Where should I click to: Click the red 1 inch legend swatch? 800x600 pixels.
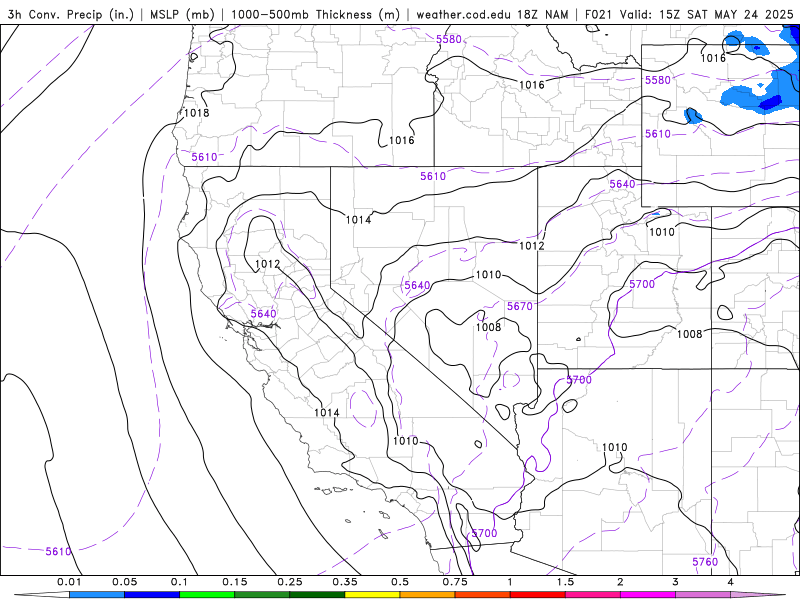click(x=537, y=595)
